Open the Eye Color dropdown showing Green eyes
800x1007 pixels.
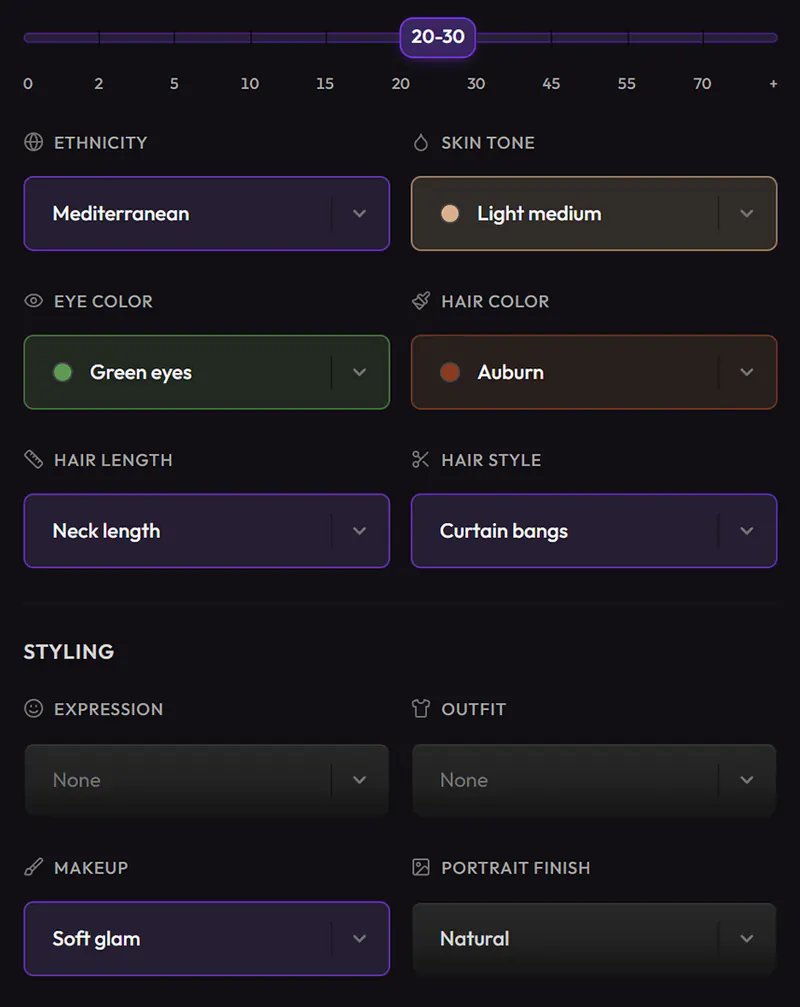click(207, 372)
